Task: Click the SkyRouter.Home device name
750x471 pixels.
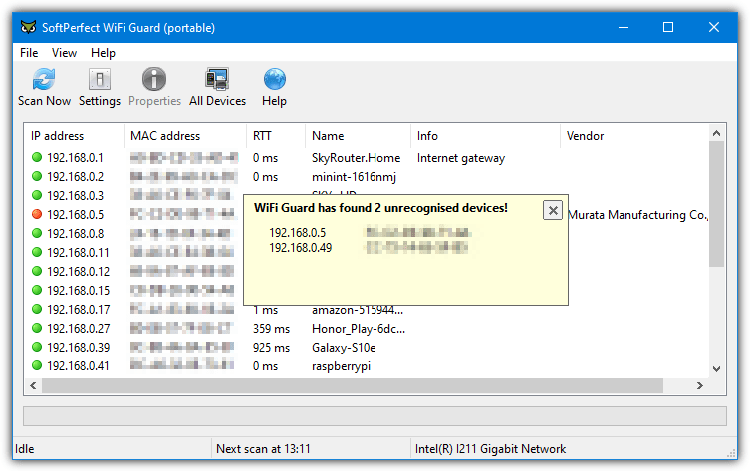Action: pyautogui.click(x=356, y=158)
